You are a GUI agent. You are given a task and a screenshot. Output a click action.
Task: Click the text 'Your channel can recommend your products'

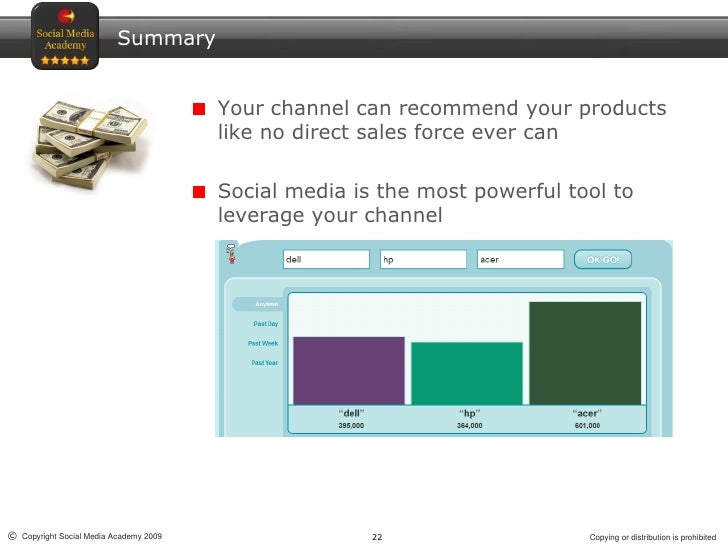pyautogui.click(x=442, y=108)
